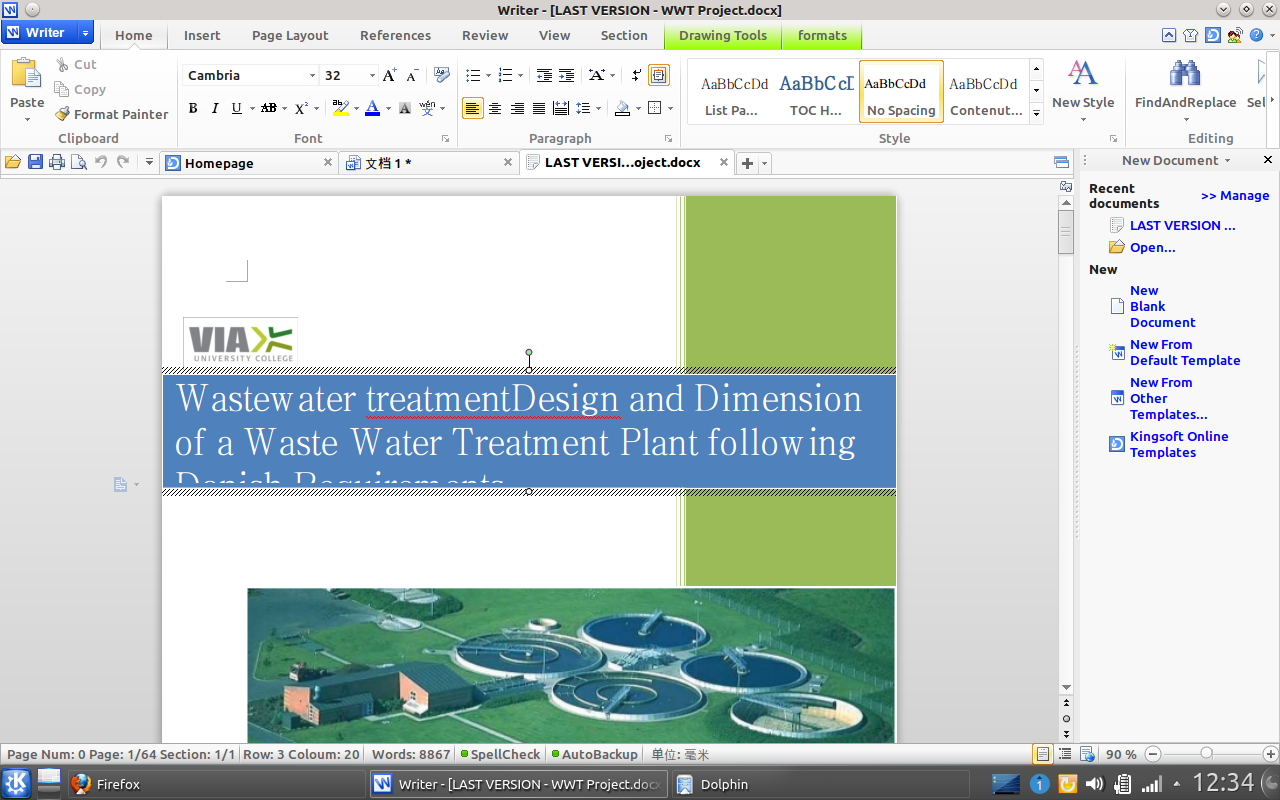Apply bold formatting to text
This screenshot has height=800, width=1280.
click(x=193, y=108)
